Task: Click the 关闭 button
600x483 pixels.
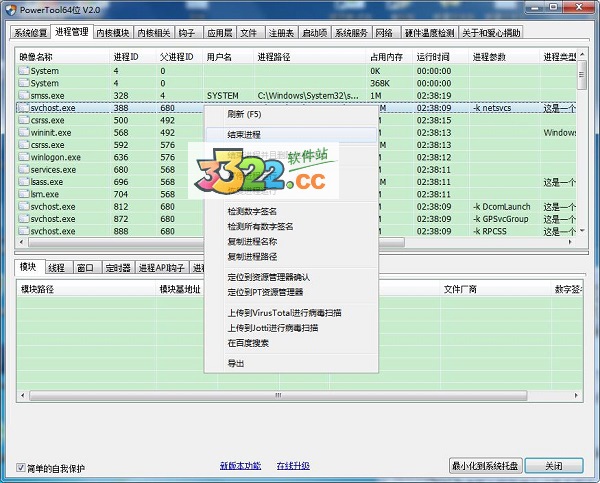Action: pos(554,466)
